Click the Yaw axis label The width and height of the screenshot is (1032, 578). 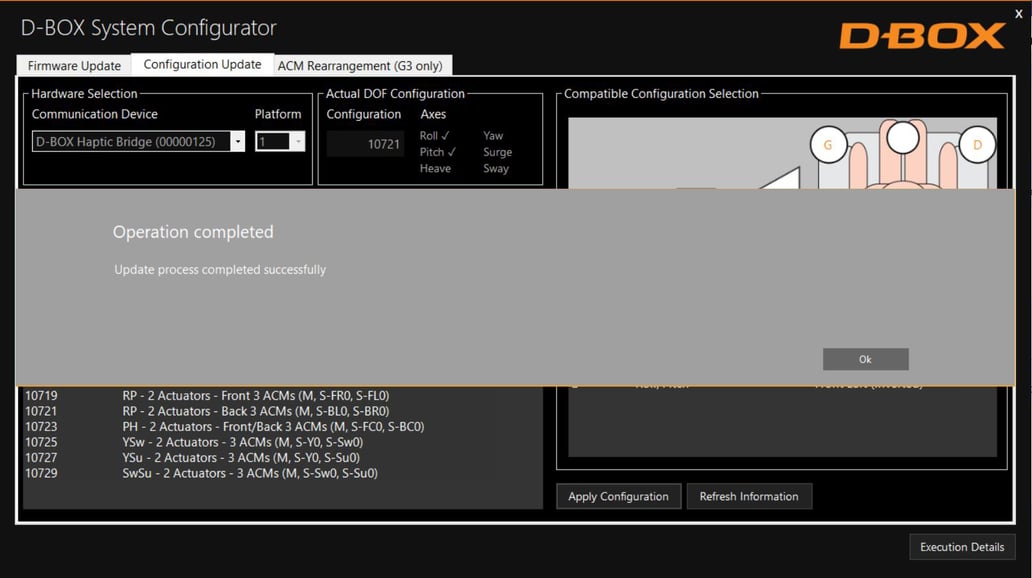(493, 136)
